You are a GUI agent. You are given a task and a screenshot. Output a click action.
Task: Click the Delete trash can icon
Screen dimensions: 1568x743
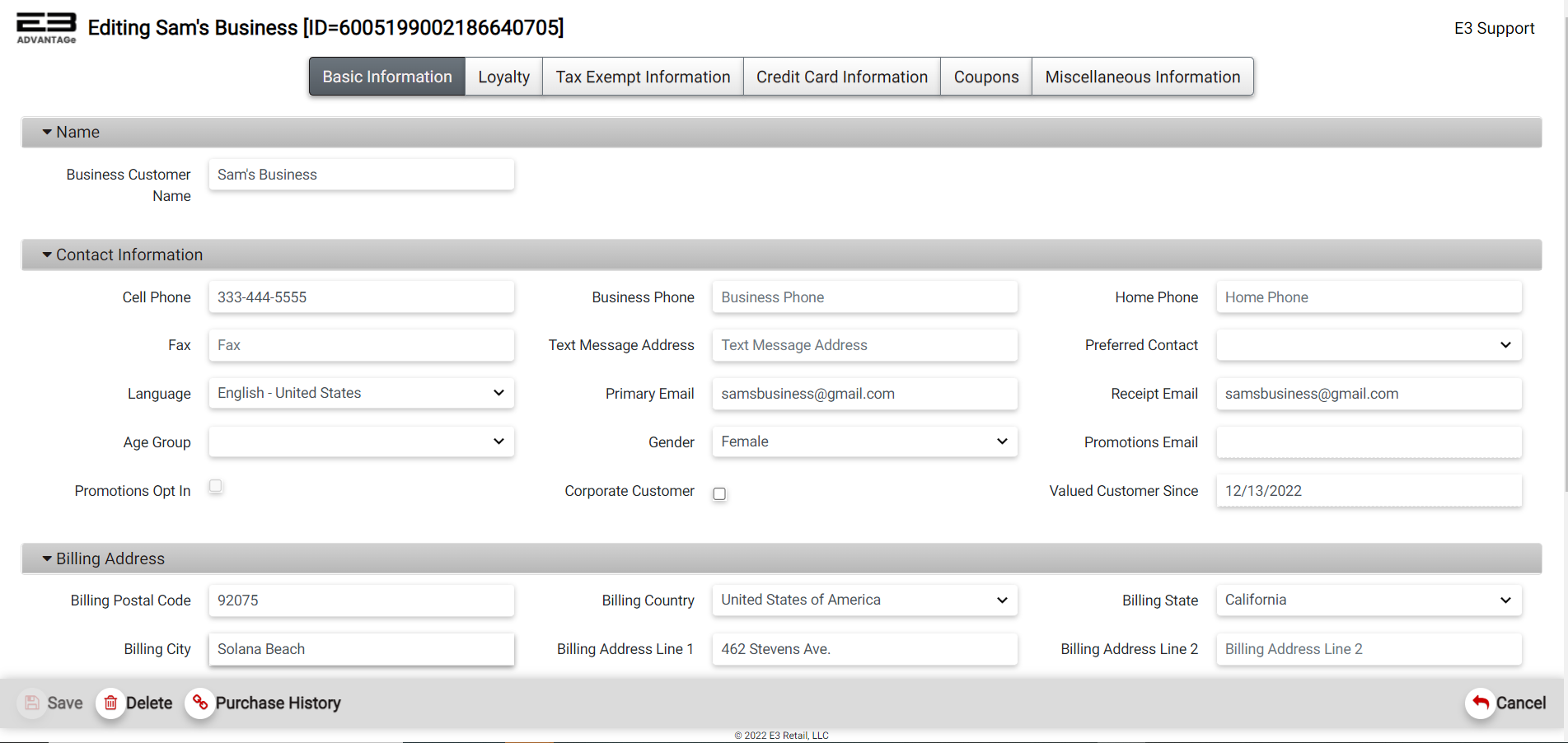(110, 703)
